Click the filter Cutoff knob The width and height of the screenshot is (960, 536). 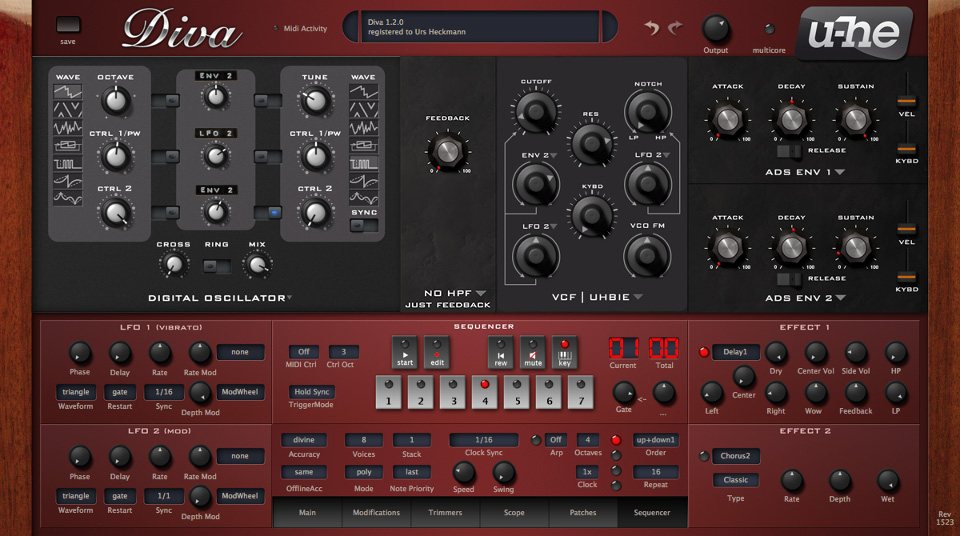click(x=536, y=111)
